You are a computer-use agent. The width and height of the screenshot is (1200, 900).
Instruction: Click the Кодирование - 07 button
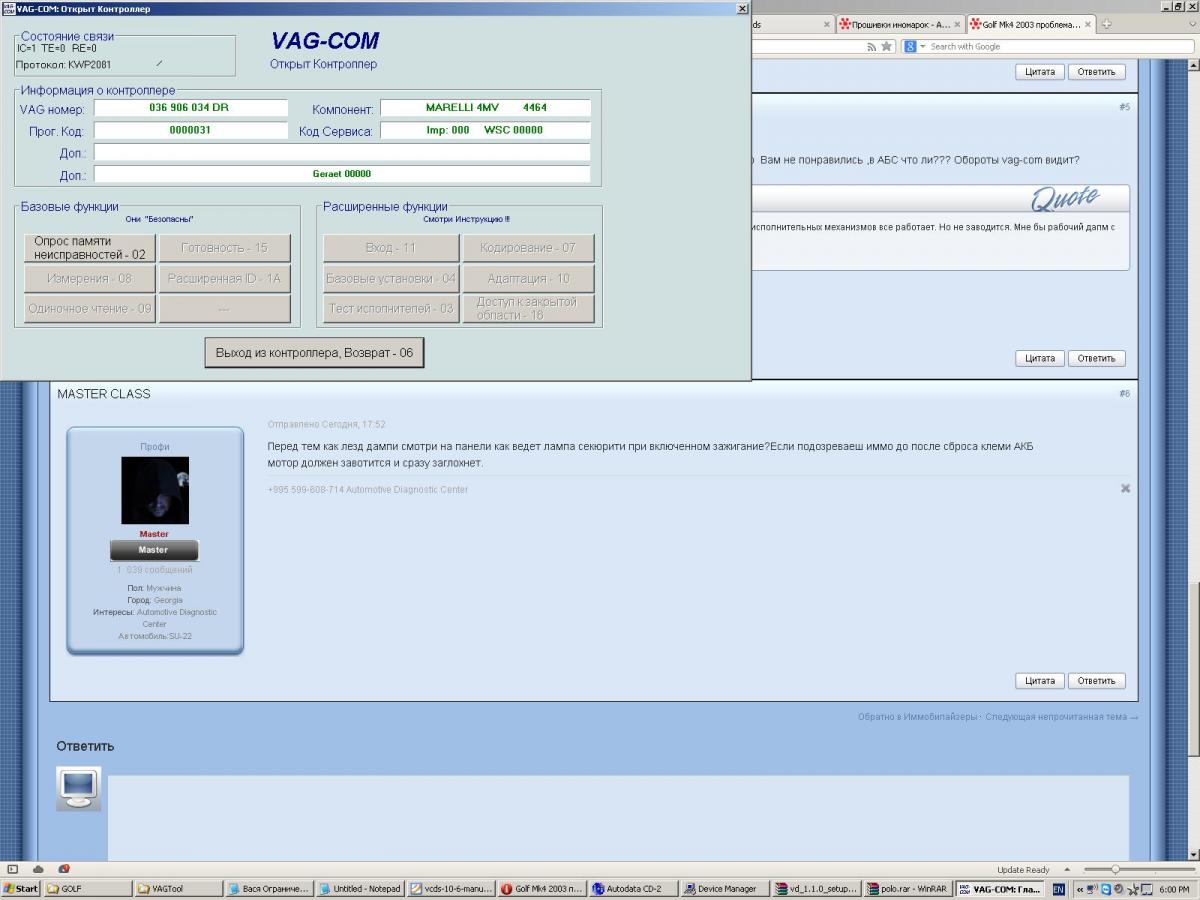pos(528,248)
